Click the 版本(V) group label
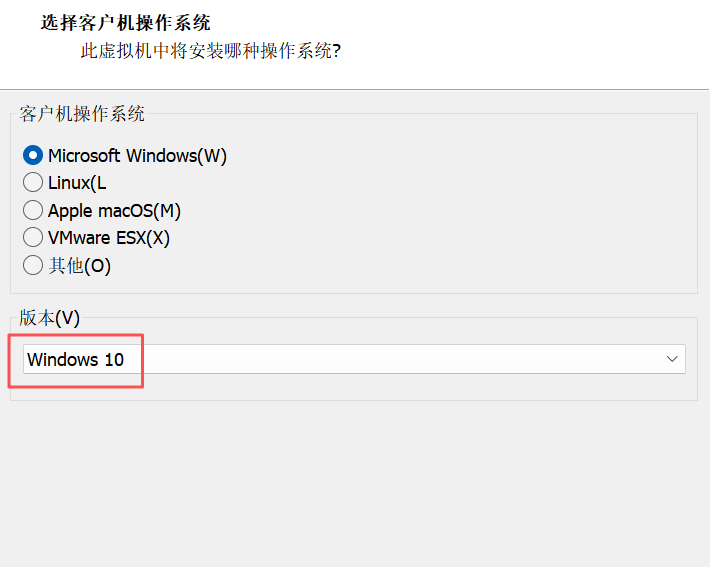The width and height of the screenshot is (710, 567). [49, 318]
